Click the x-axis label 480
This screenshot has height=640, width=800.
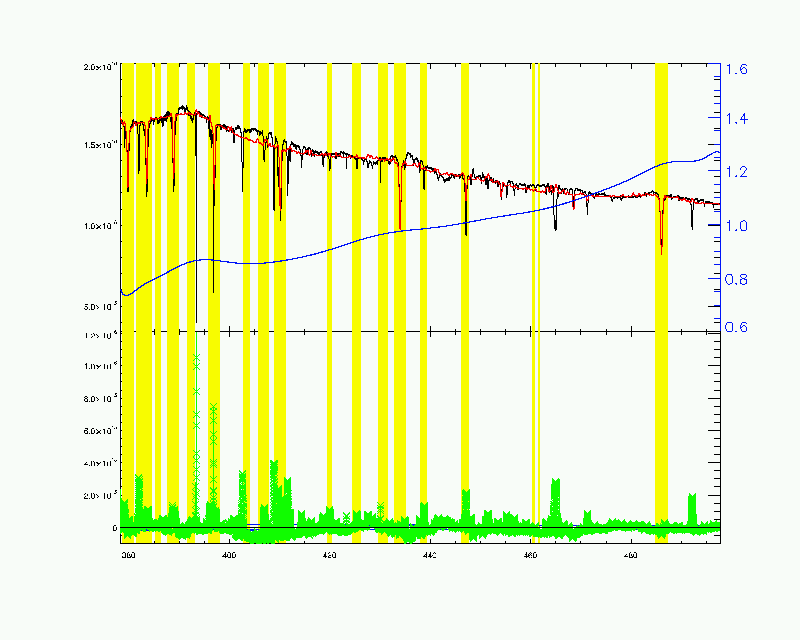pos(631,555)
